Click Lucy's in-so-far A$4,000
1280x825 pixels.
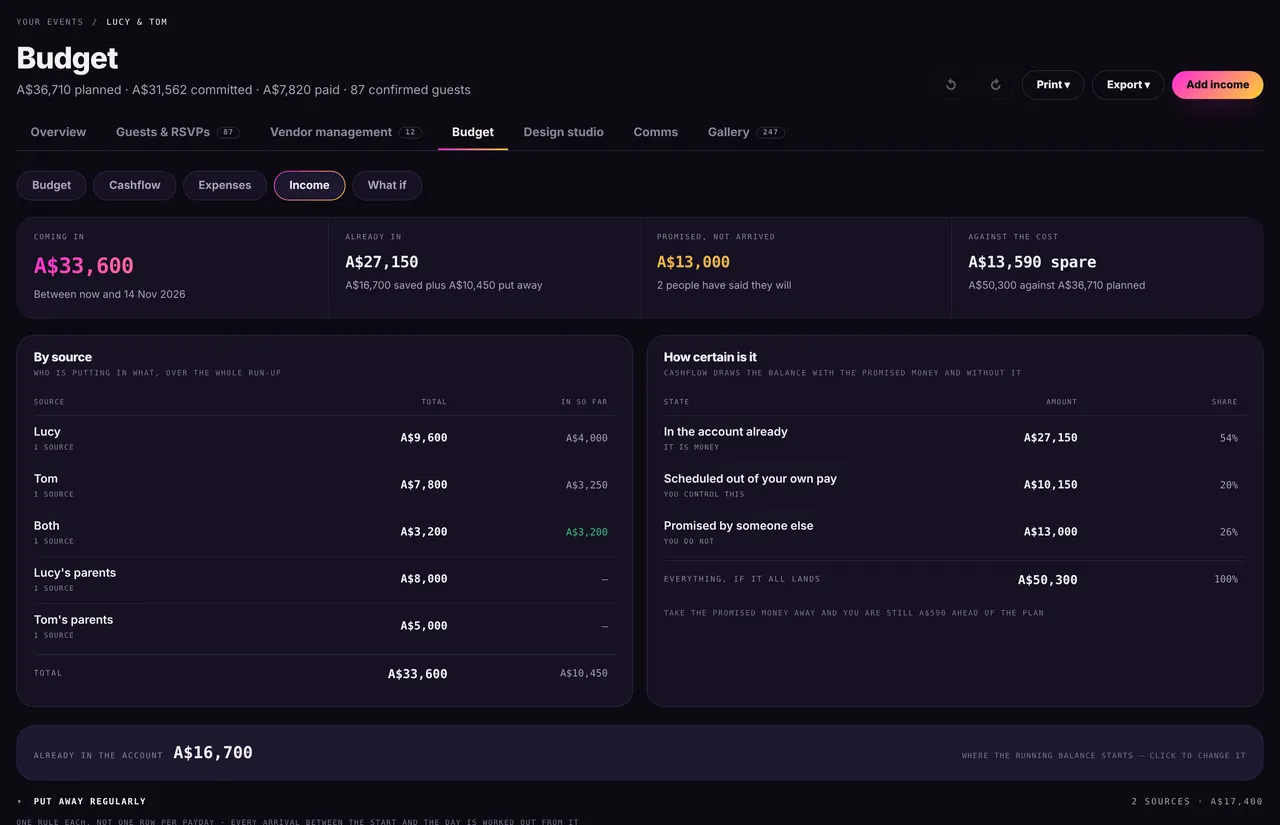tap(587, 438)
